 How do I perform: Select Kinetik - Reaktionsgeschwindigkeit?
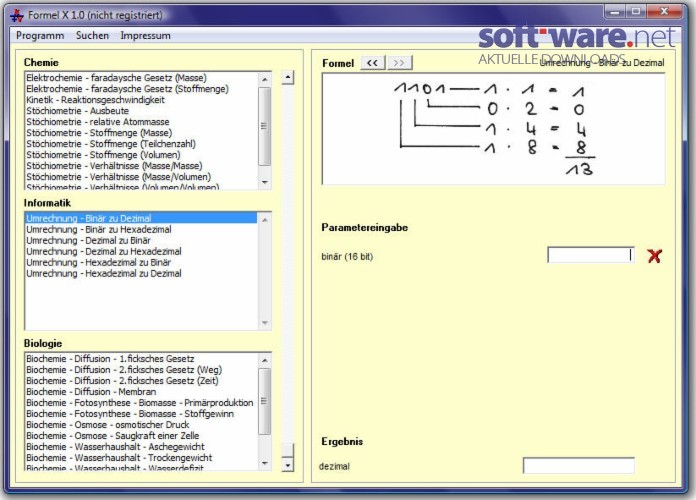[141, 100]
